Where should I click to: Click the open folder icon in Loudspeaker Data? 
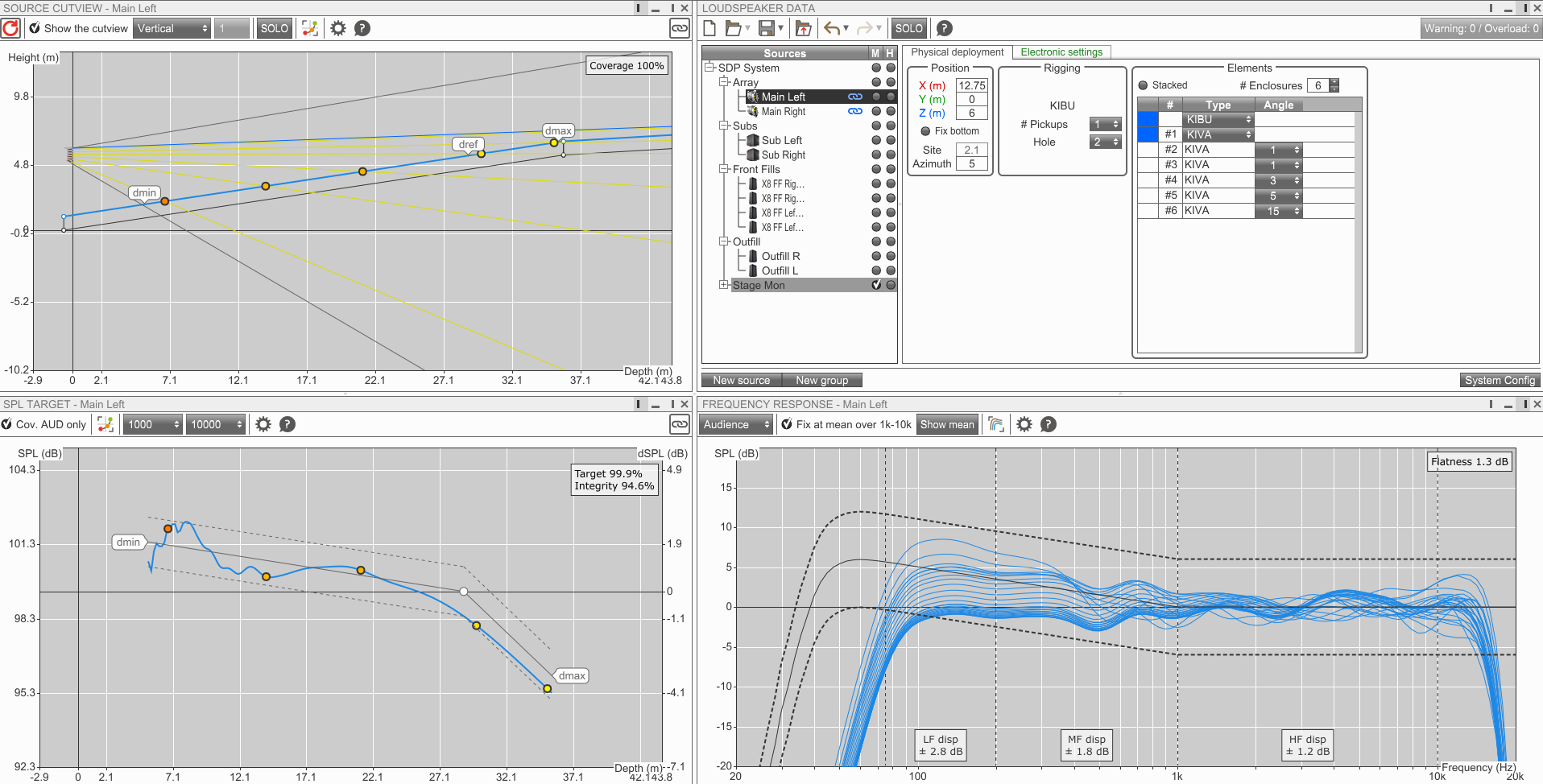click(x=733, y=28)
